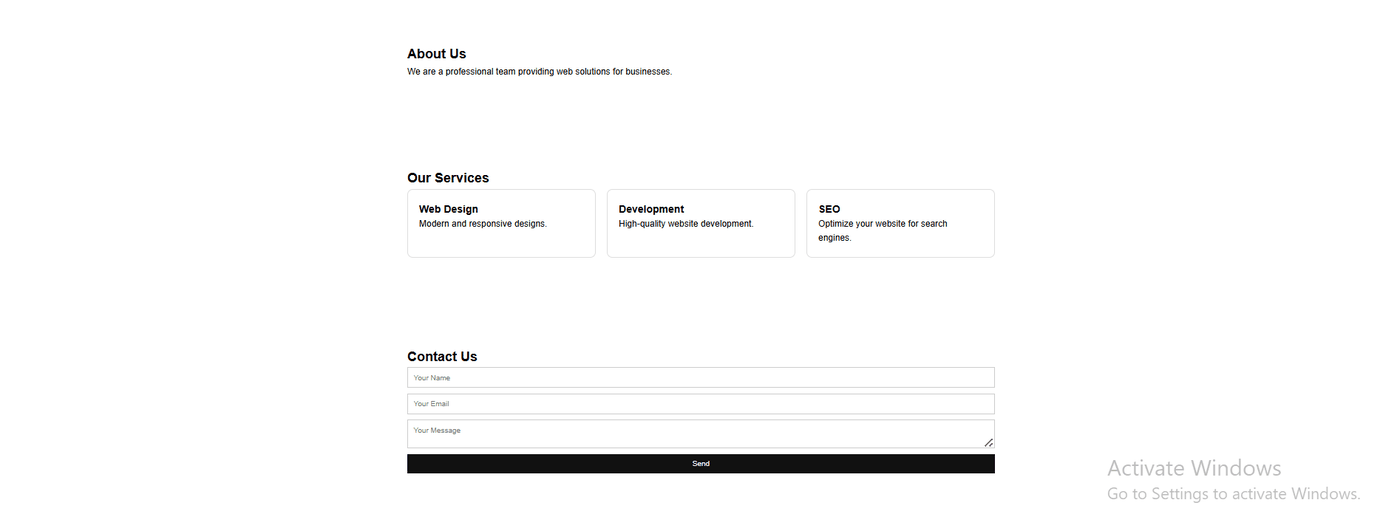Select the Web Design service card
The width and height of the screenshot is (1400, 514).
pos(501,223)
